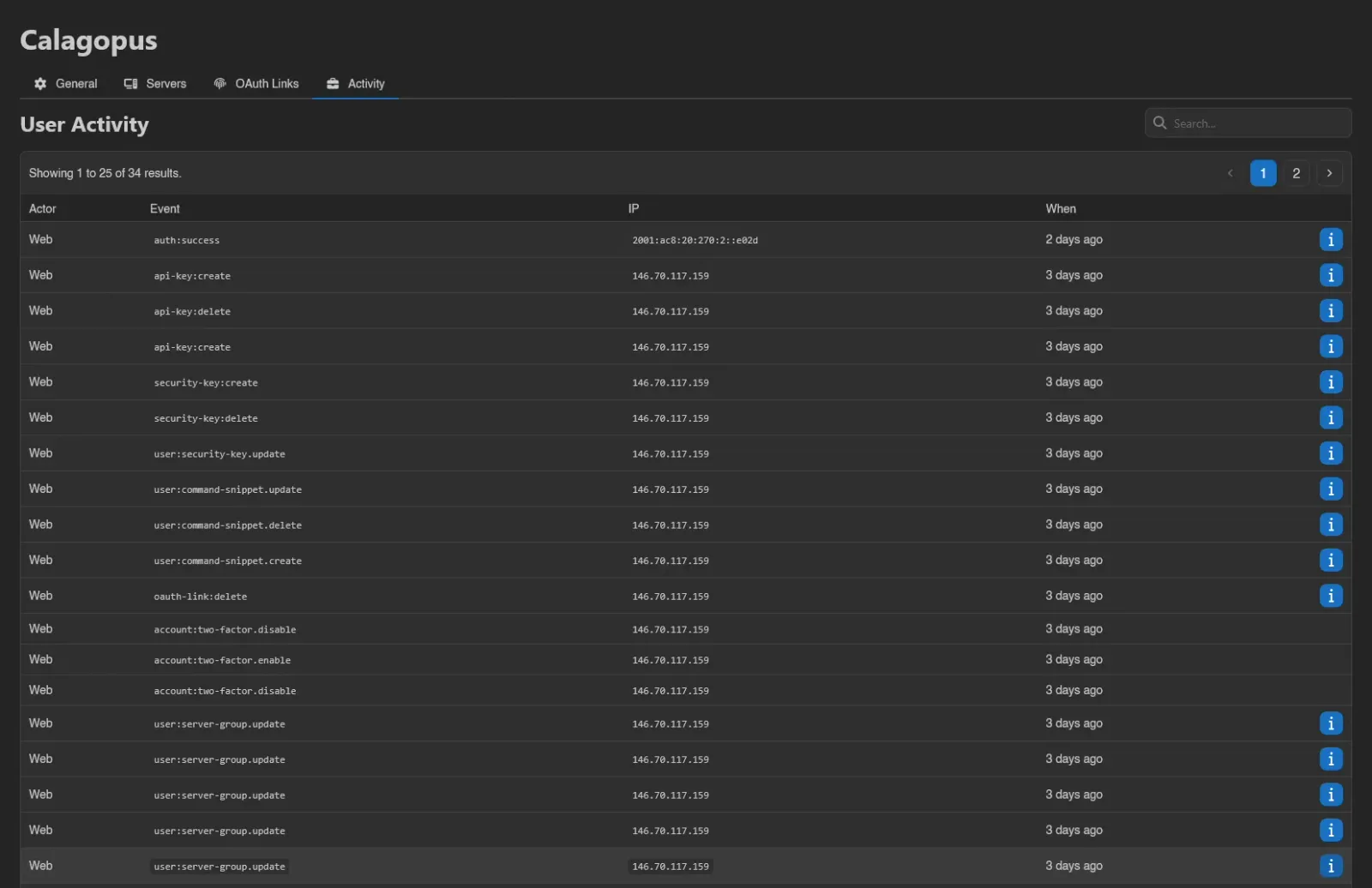Screen dimensions: 1372x888
Task: Click the security-key:create event name
Action: coord(206,383)
